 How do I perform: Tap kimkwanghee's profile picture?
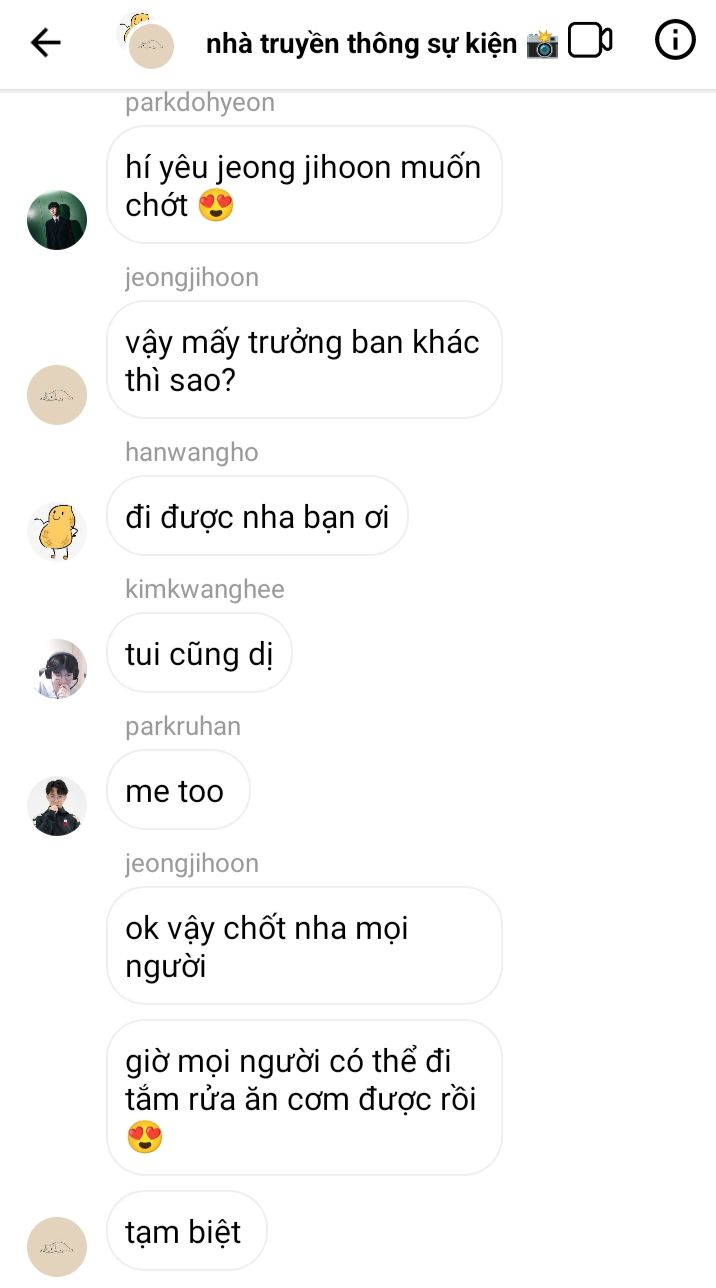pos(57,668)
